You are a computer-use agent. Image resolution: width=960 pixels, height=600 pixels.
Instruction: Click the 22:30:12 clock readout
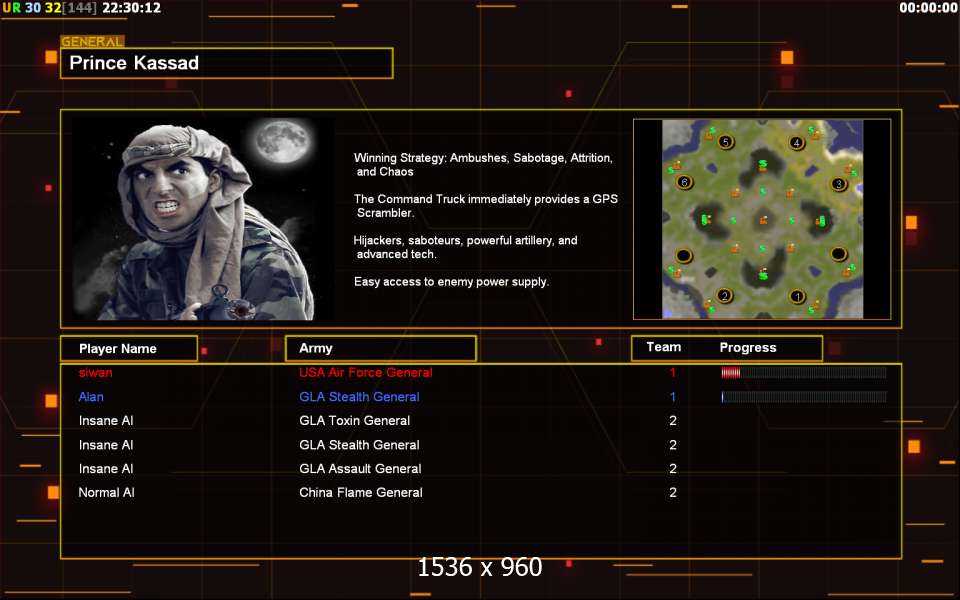pos(132,8)
